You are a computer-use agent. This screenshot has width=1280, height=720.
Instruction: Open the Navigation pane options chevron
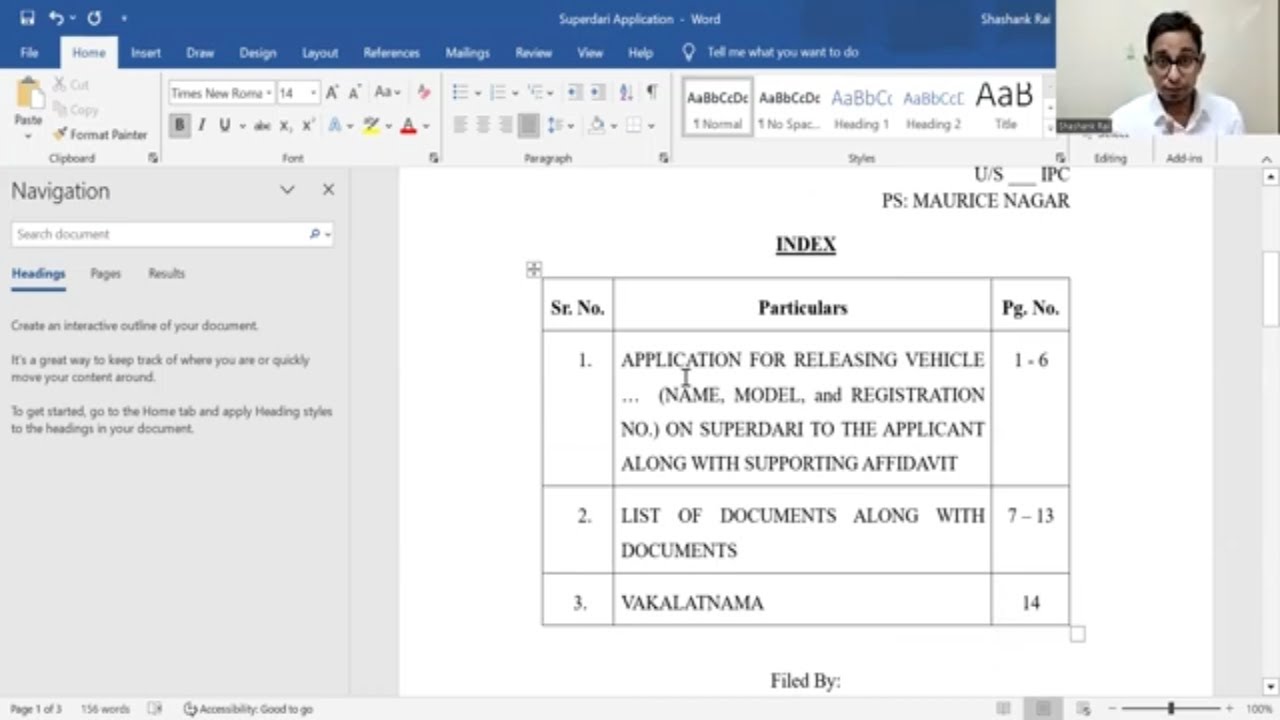287,190
